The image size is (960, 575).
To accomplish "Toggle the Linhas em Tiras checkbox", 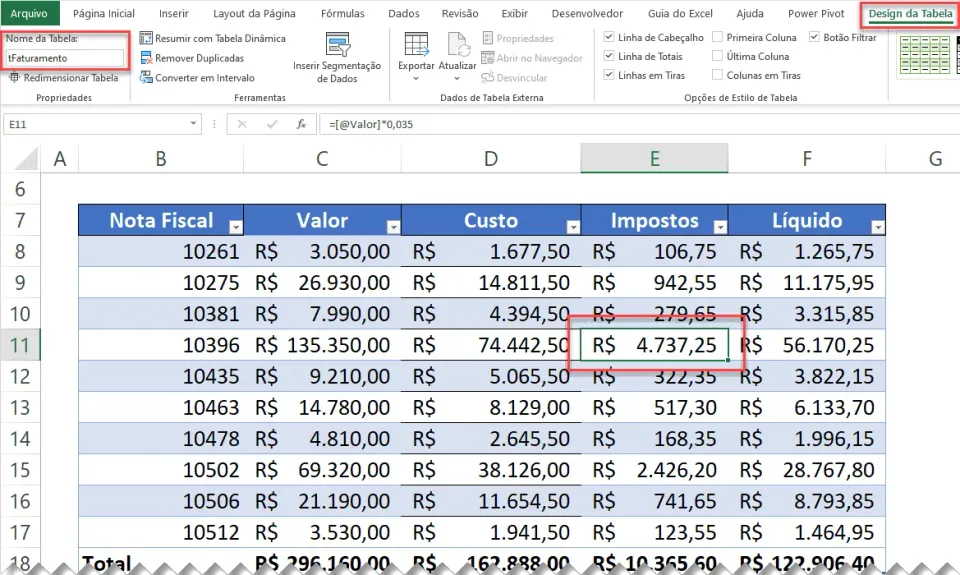I will (609, 75).
